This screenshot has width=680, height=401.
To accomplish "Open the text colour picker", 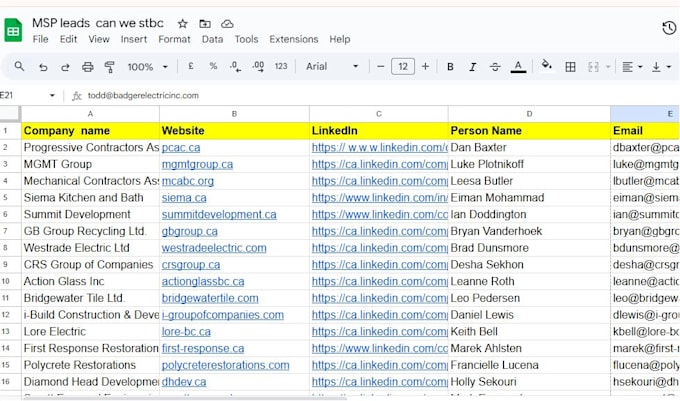I will click(x=518, y=67).
